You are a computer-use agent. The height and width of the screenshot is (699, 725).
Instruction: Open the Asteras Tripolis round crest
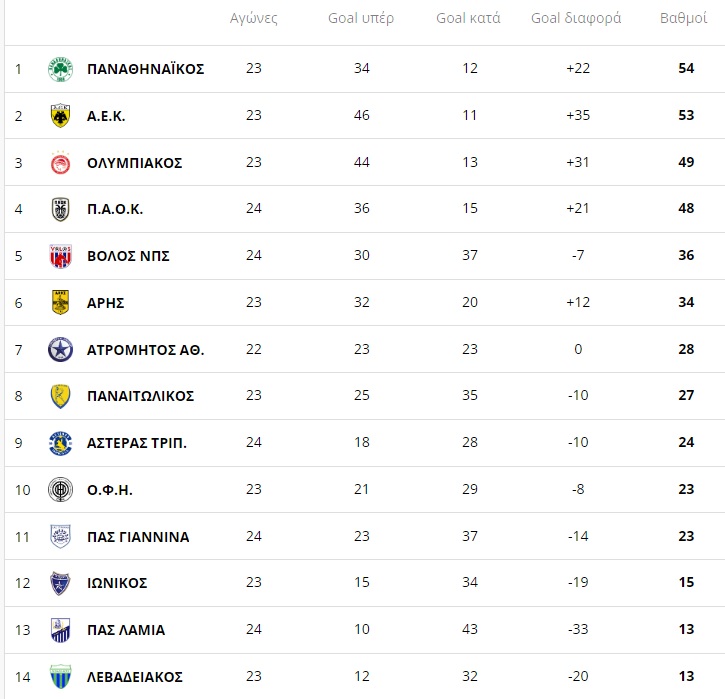(61, 443)
